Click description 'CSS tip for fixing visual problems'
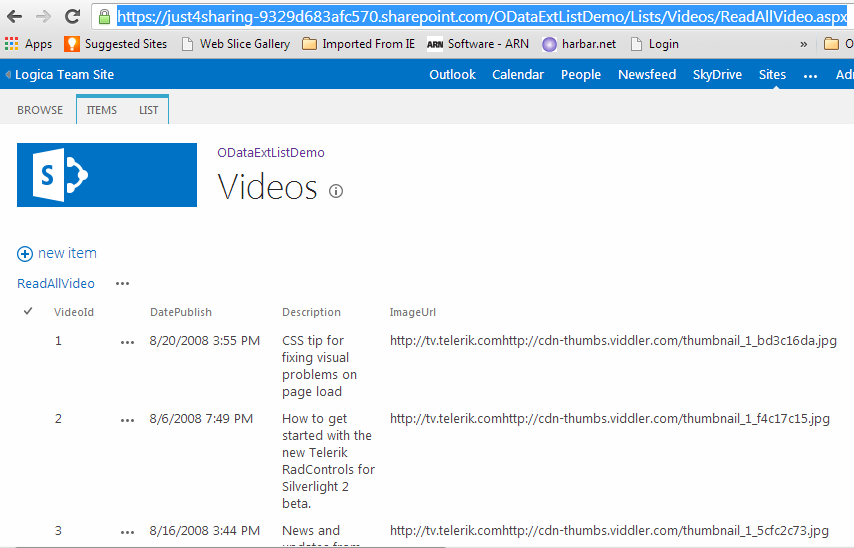This screenshot has height=548, width=854. coord(319,366)
